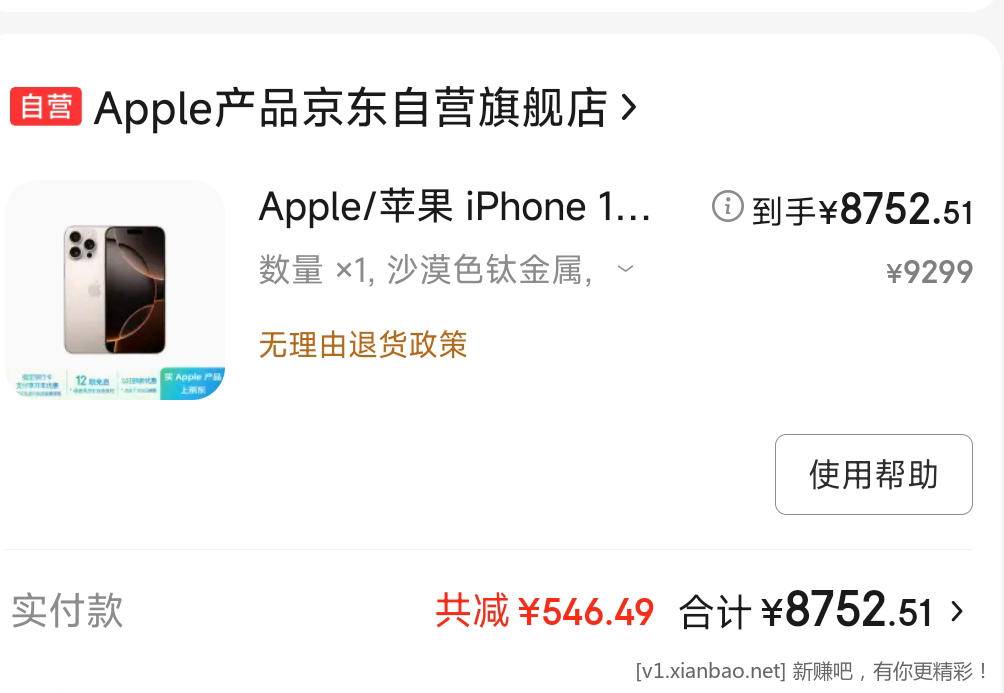Tap the 12 期免息 tag on thumbnail
The width and height of the screenshot is (1004, 693).
92,383
